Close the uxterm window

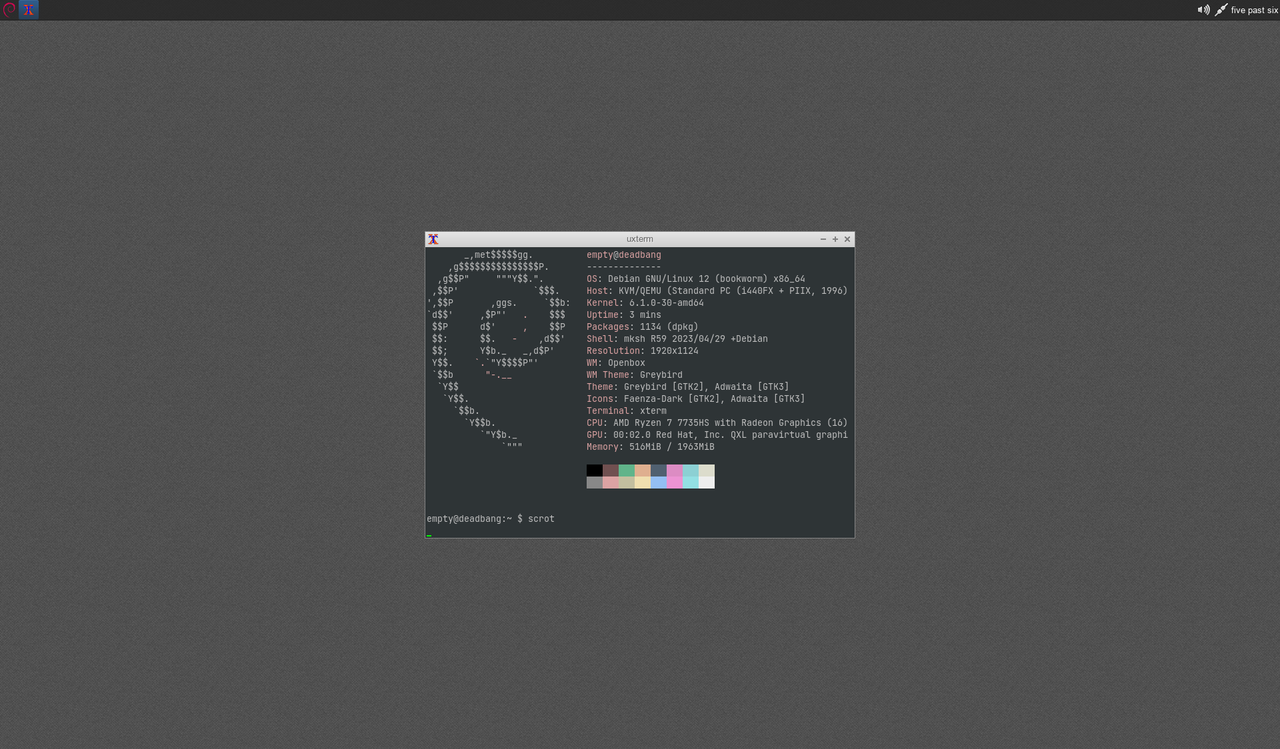[847, 239]
